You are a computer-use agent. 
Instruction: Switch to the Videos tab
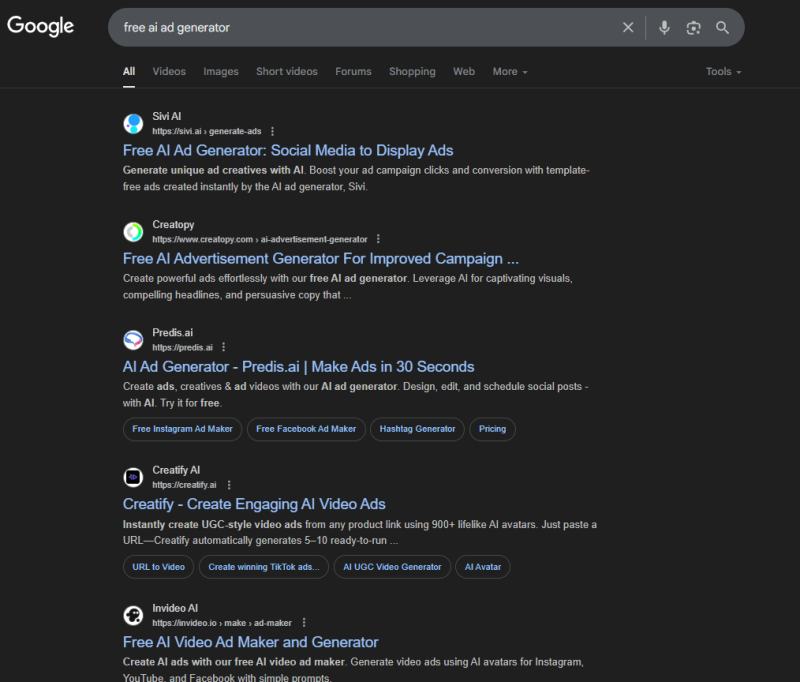(169, 72)
